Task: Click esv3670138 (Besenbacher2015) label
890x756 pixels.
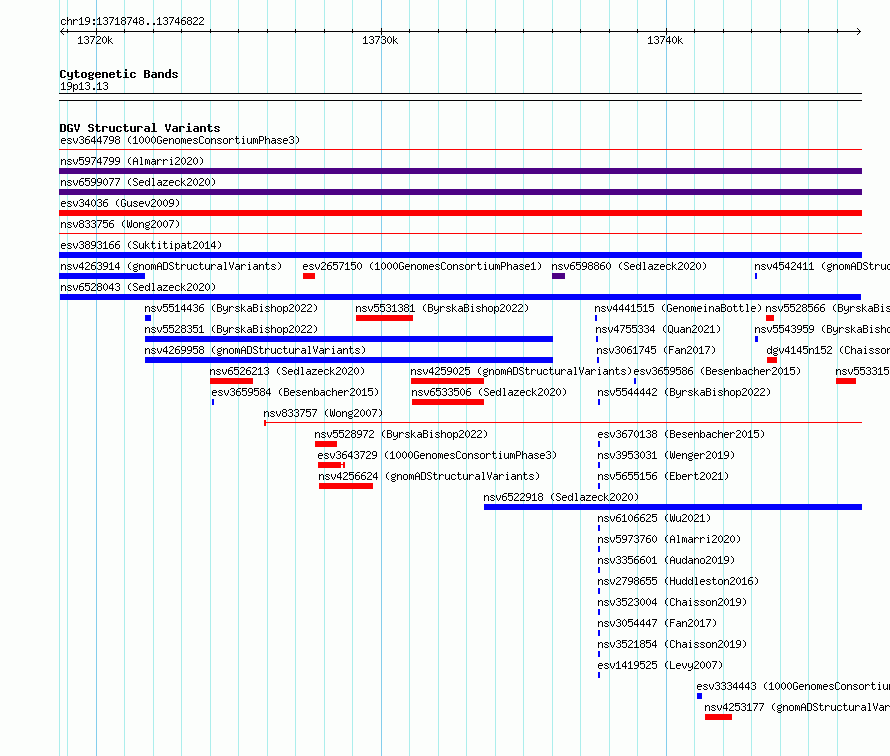Action: 681,434
